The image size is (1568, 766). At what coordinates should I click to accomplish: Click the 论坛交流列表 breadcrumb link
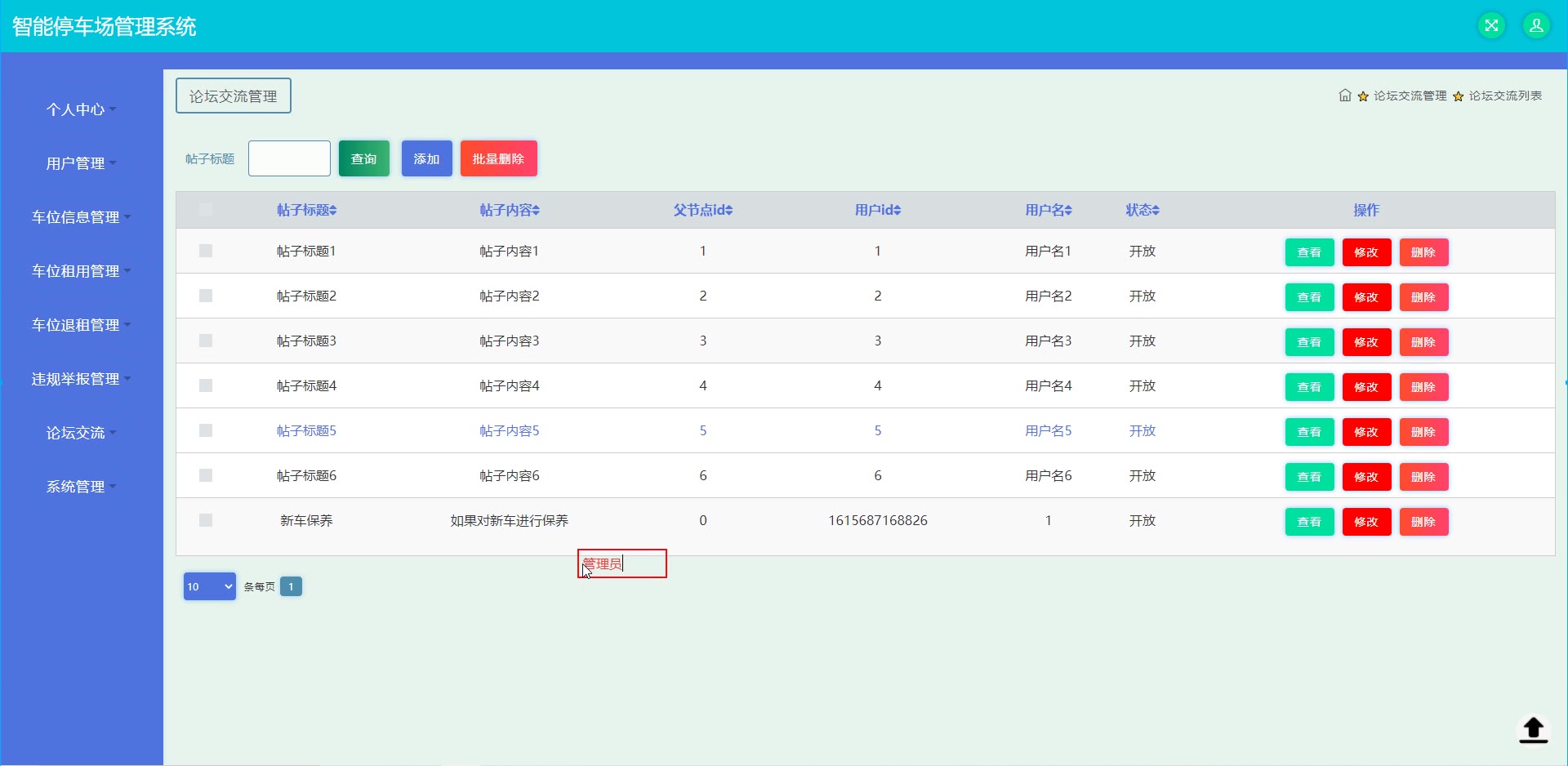point(1505,96)
